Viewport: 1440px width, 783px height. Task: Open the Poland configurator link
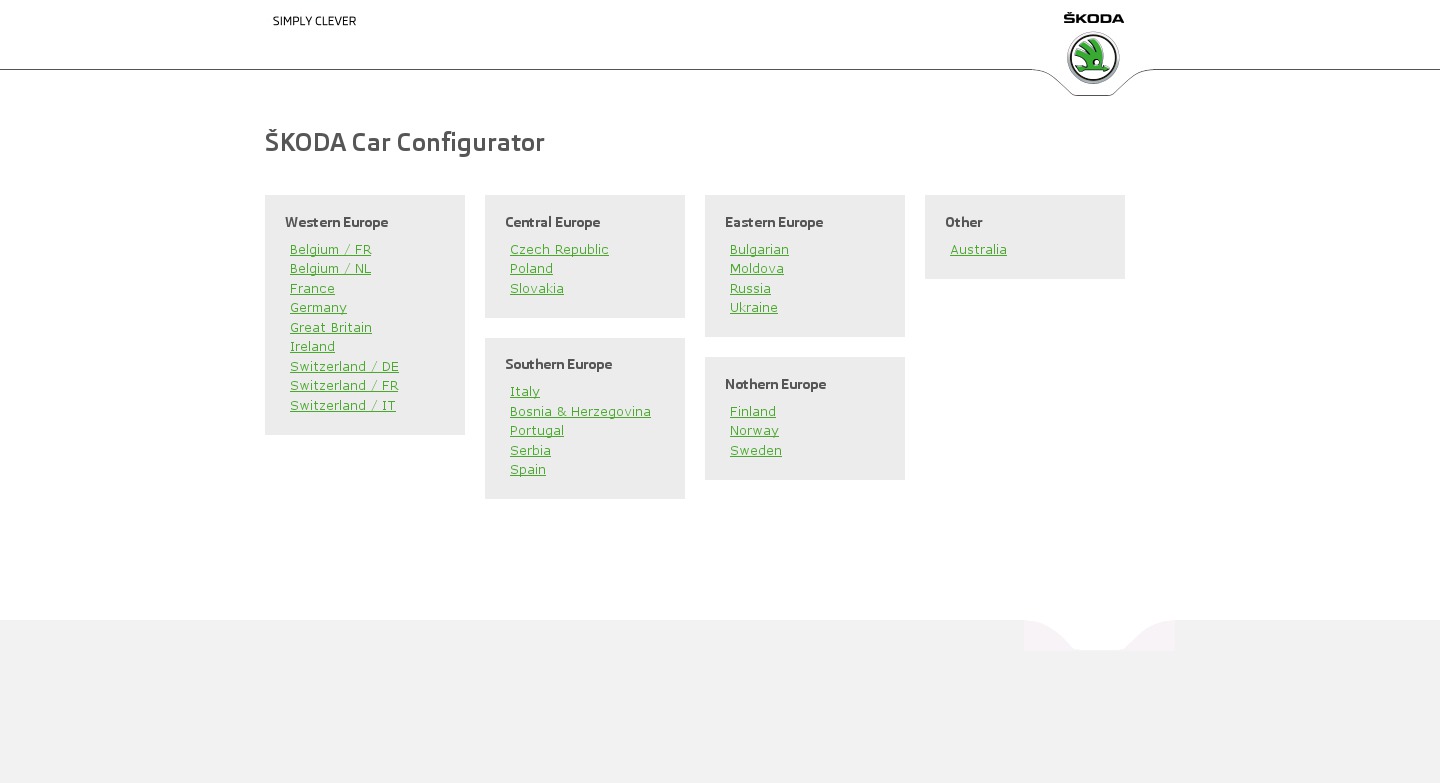tap(531, 269)
